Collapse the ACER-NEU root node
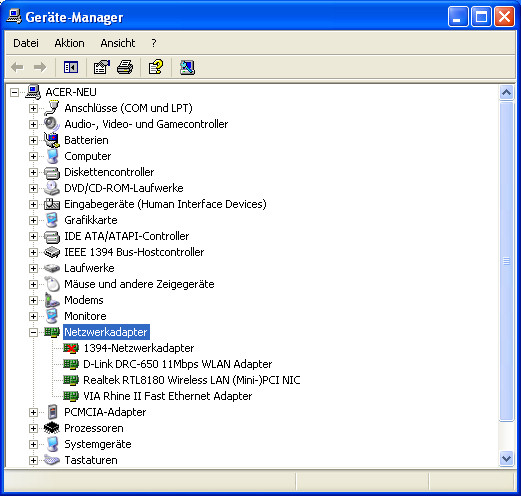 [14, 92]
